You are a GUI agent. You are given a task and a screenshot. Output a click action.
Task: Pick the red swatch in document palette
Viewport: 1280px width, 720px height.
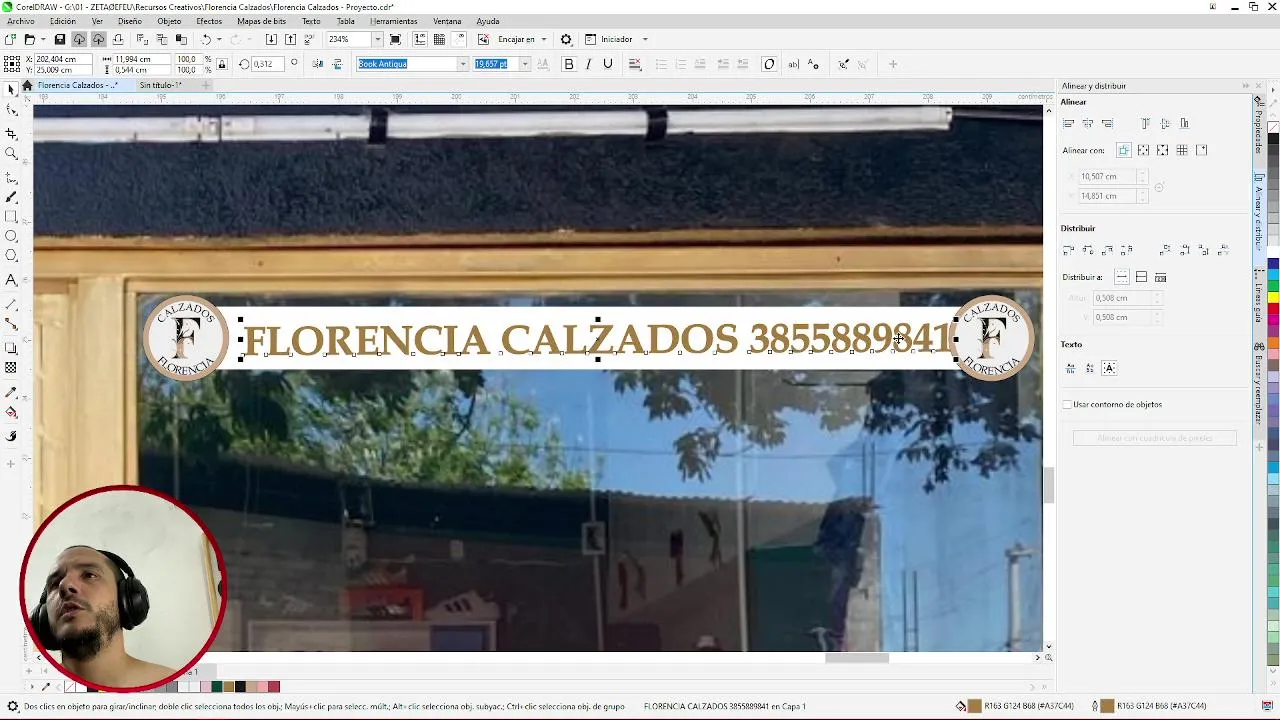tap(273, 686)
